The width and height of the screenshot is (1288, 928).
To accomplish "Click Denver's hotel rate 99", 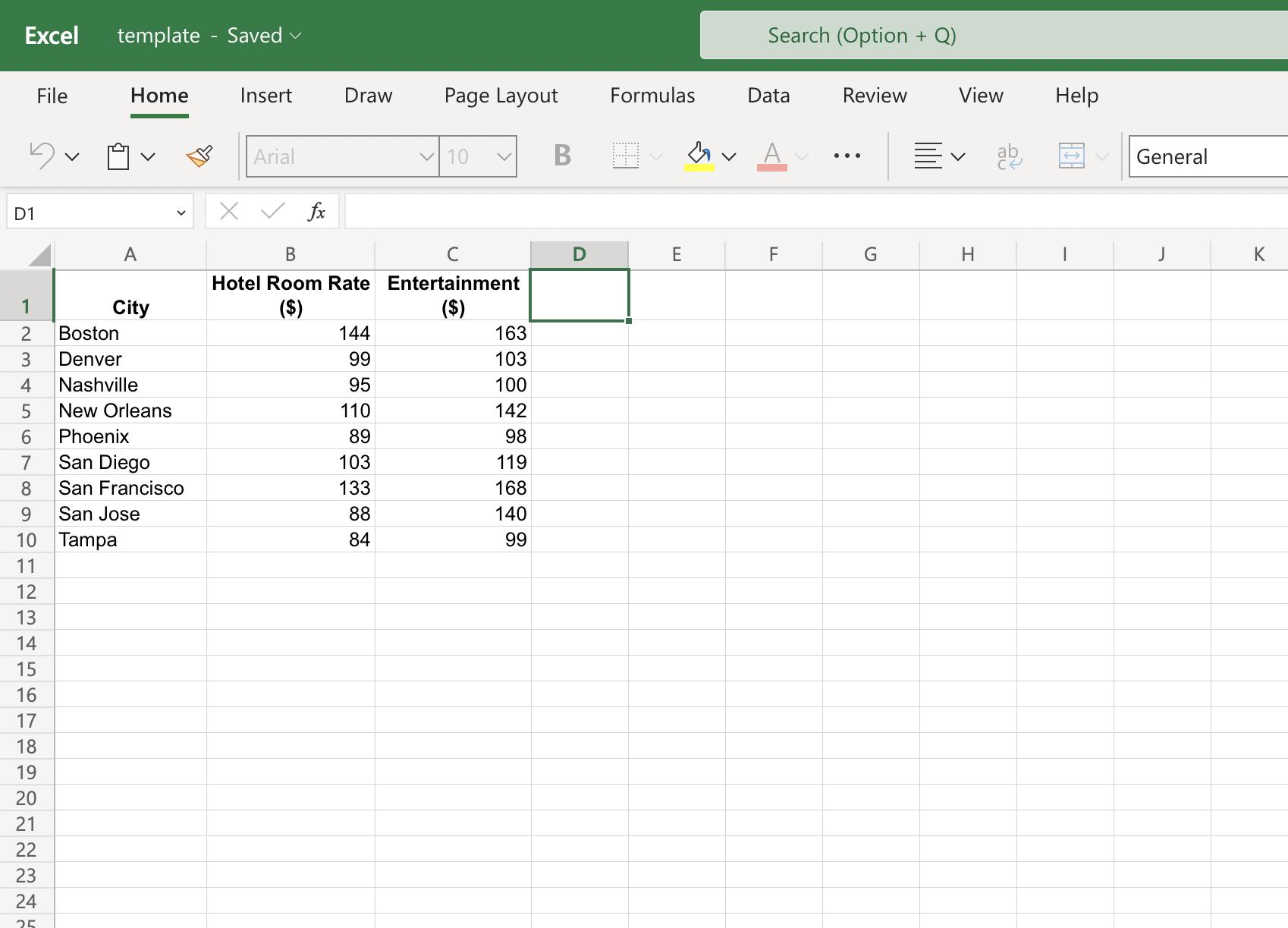I will point(291,359).
